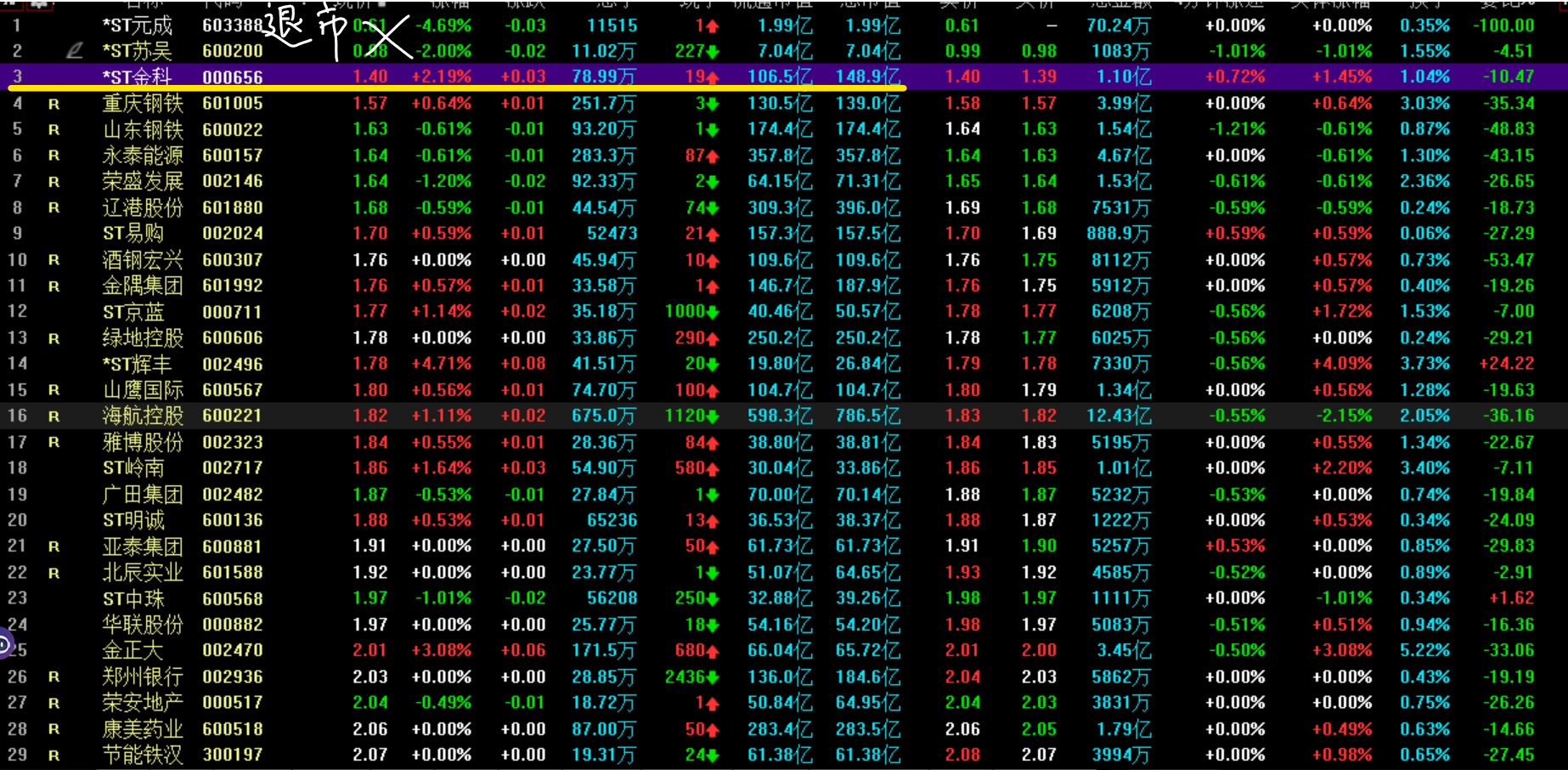1568x770 pixels.
Task: Select stock 广田集团
Action: (143, 495)
